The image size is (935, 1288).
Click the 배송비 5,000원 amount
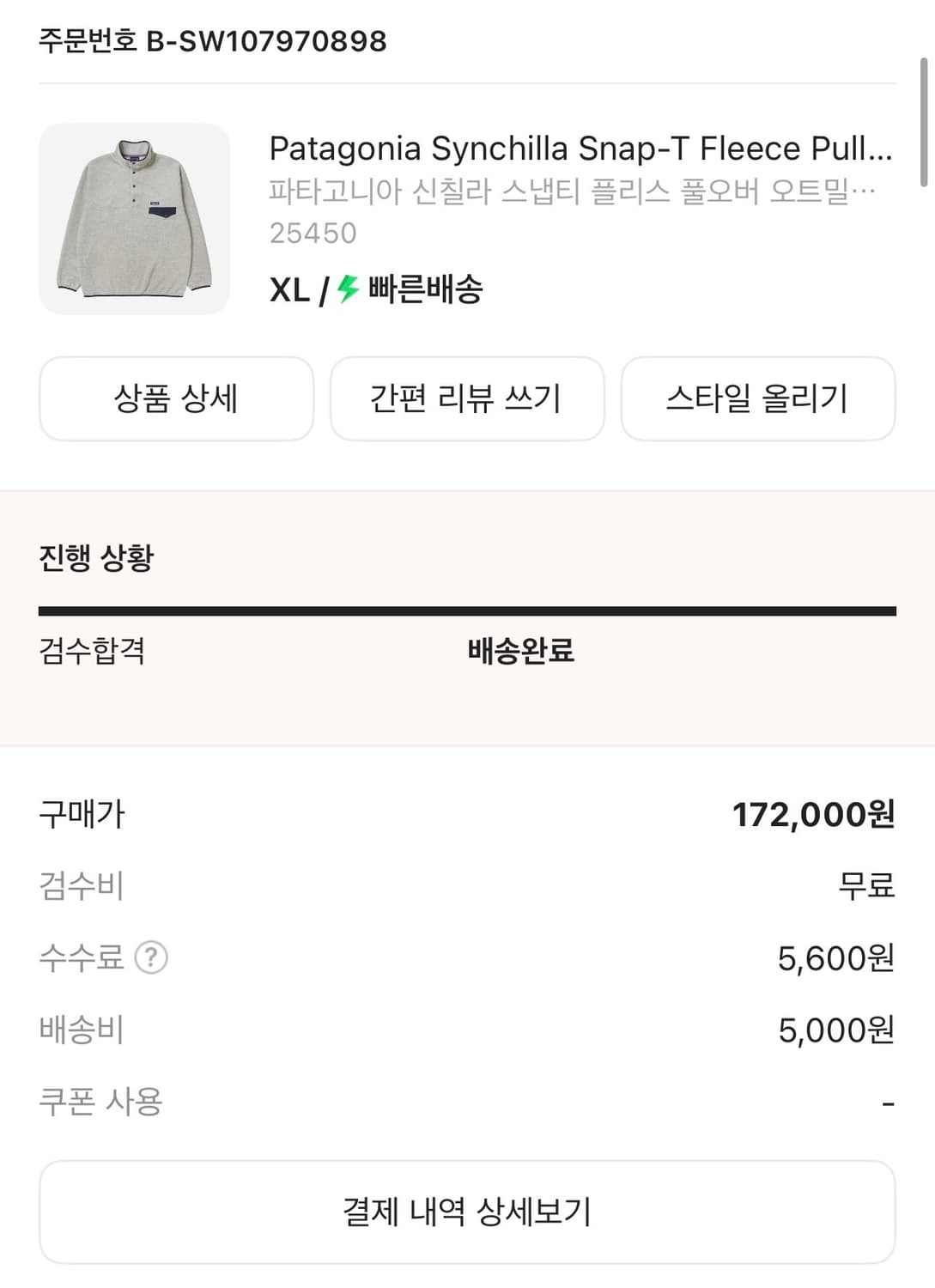(835, 1030)
